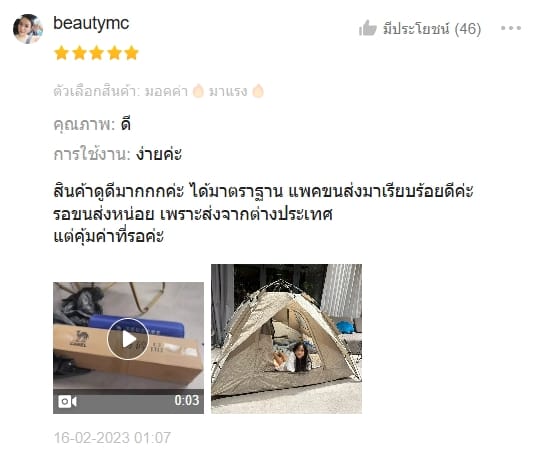Click the beautymc username
The width and height of the screenshot is (533, 459).
(91, 23)
